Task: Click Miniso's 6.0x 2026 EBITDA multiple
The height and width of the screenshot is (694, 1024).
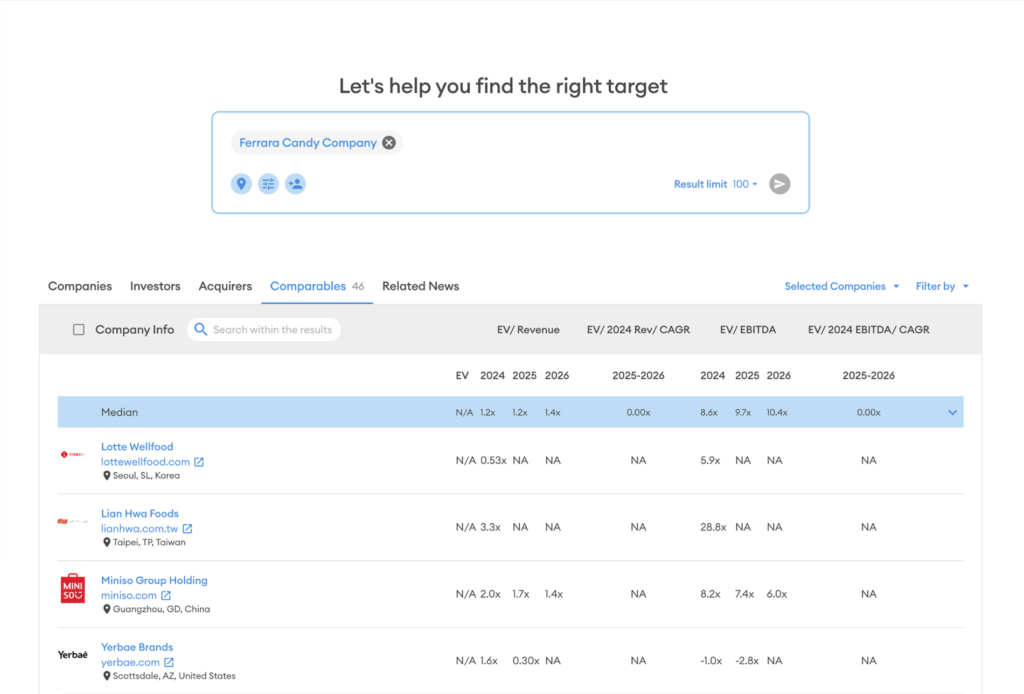Action: coord(776,594)
